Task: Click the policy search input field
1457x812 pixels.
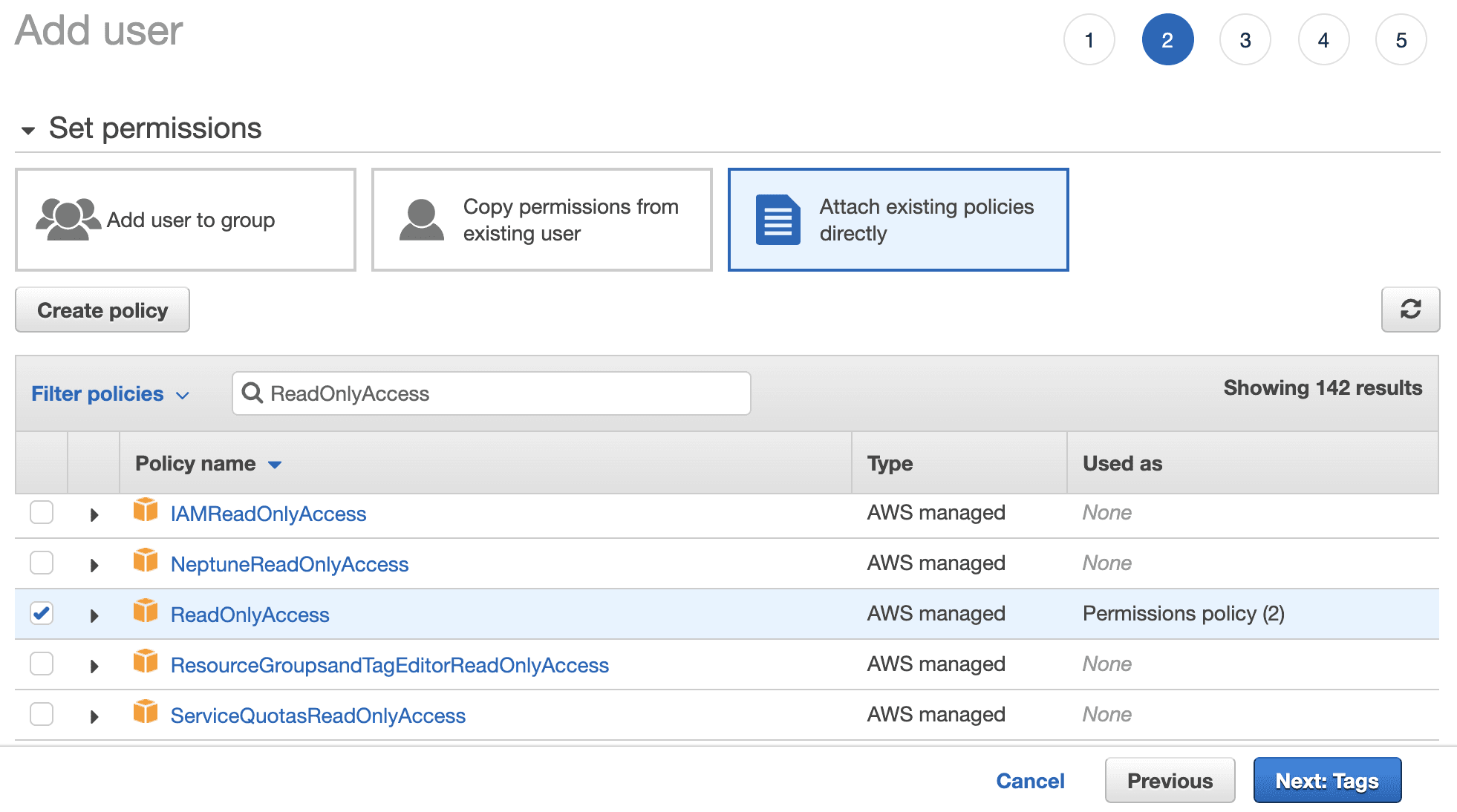Action: (x=492, y=393)
